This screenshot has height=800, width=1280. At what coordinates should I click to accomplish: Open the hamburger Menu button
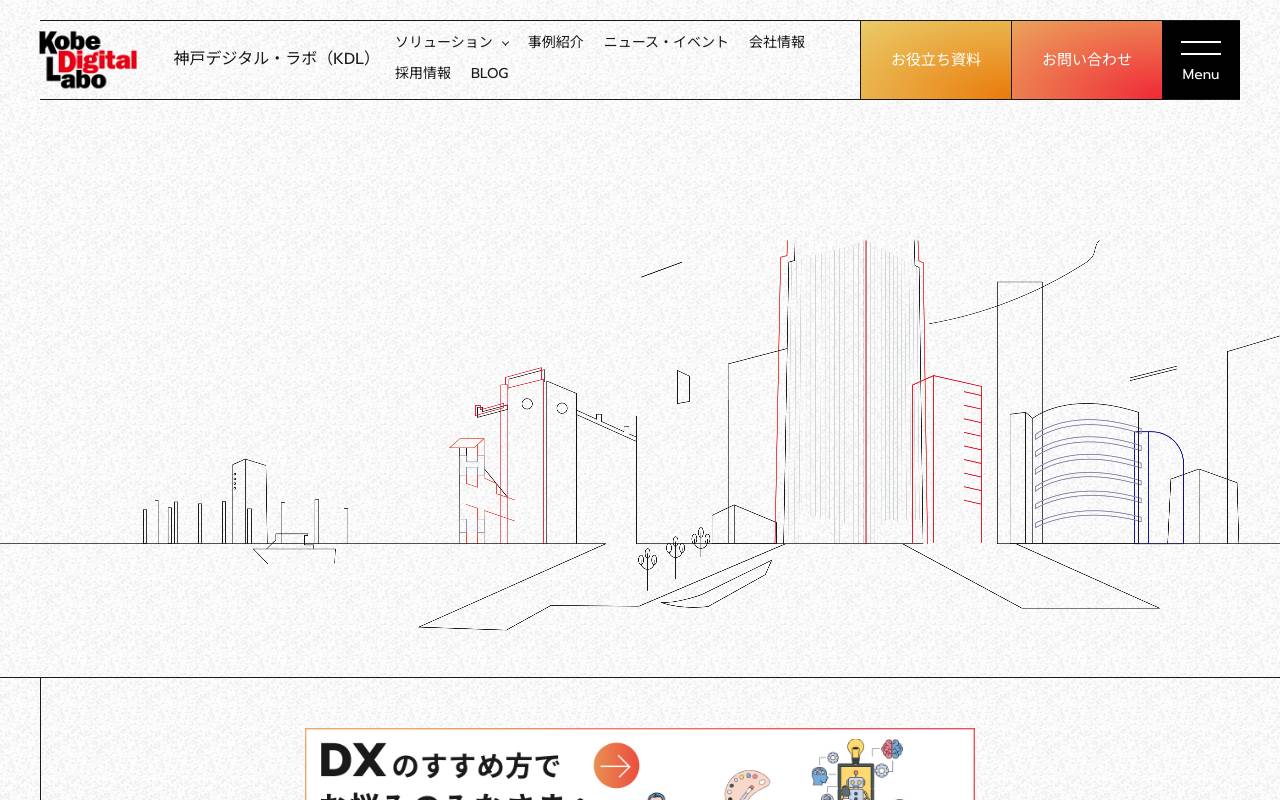pos(1200,60)
